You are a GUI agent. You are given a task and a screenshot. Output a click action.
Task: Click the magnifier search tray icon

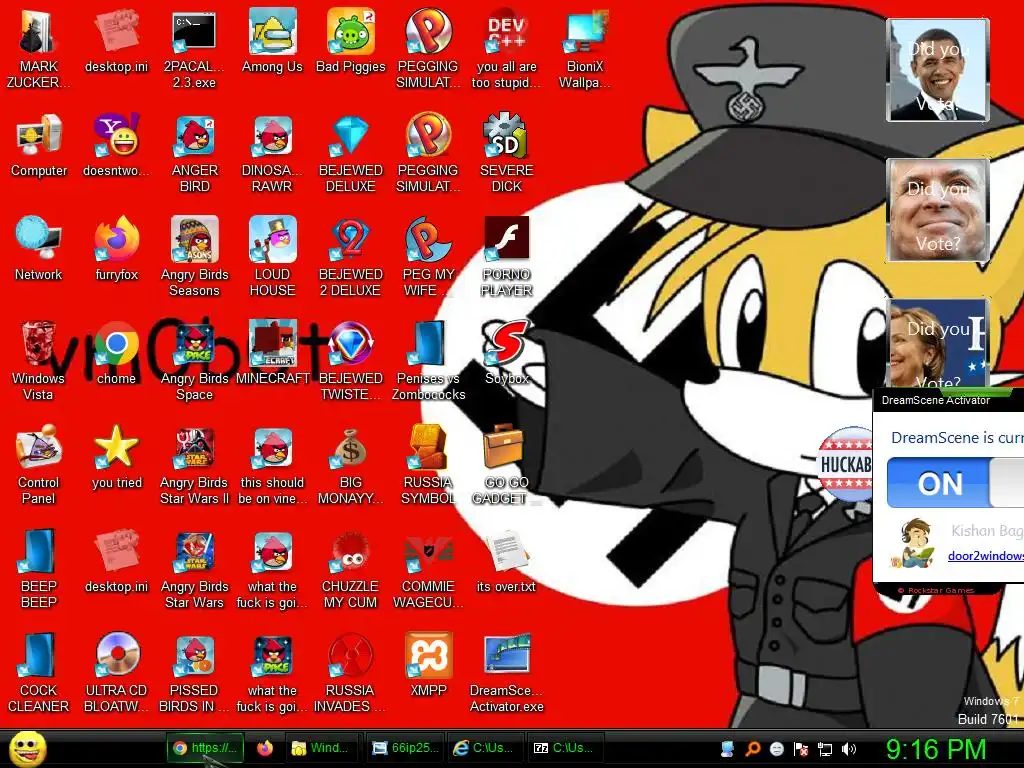752,749
